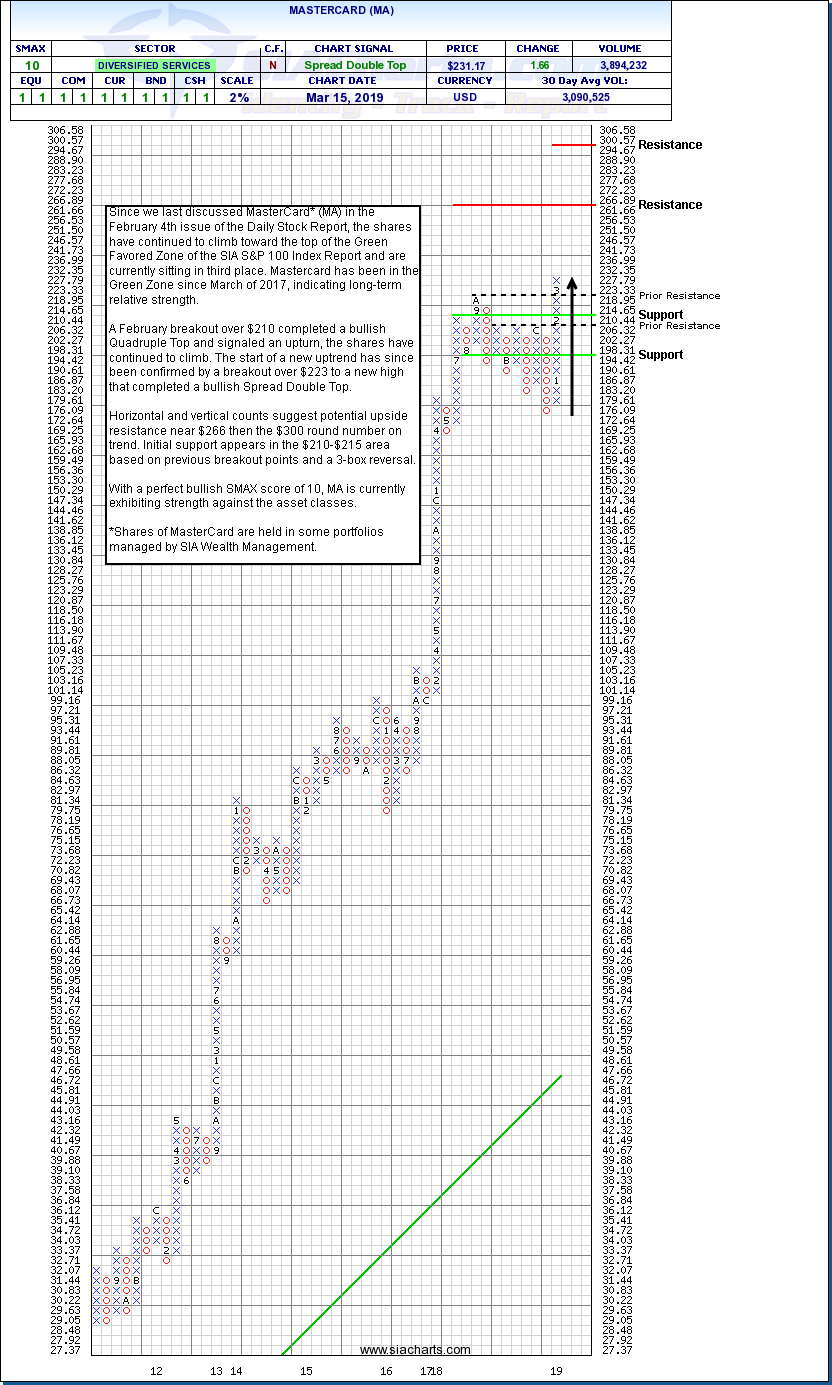Click the $231.17 price value
The image size is (832, 1385).
pos(463,65)
